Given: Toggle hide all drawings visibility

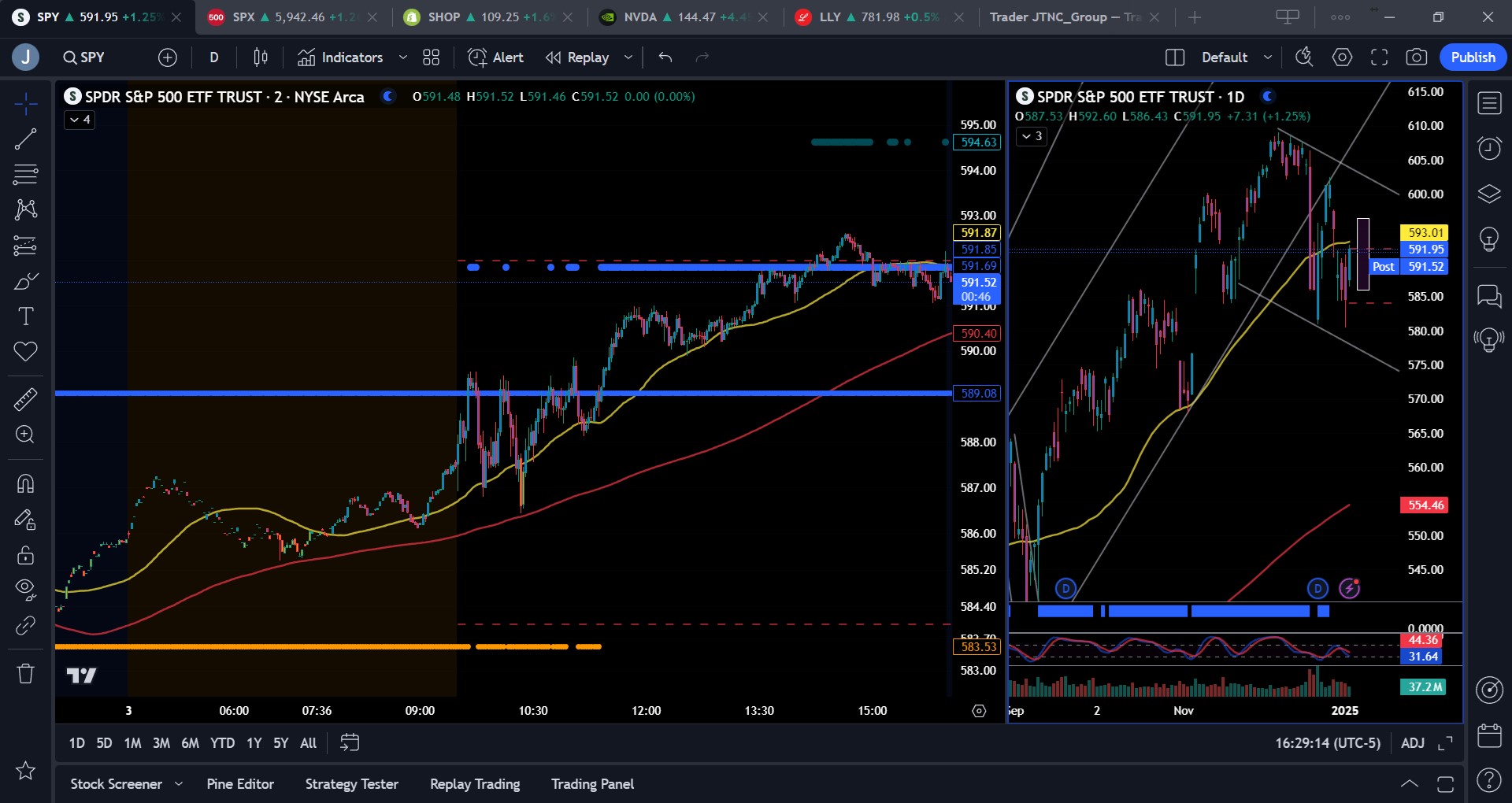Looking at the screenshot, I should tap(25, 590).
